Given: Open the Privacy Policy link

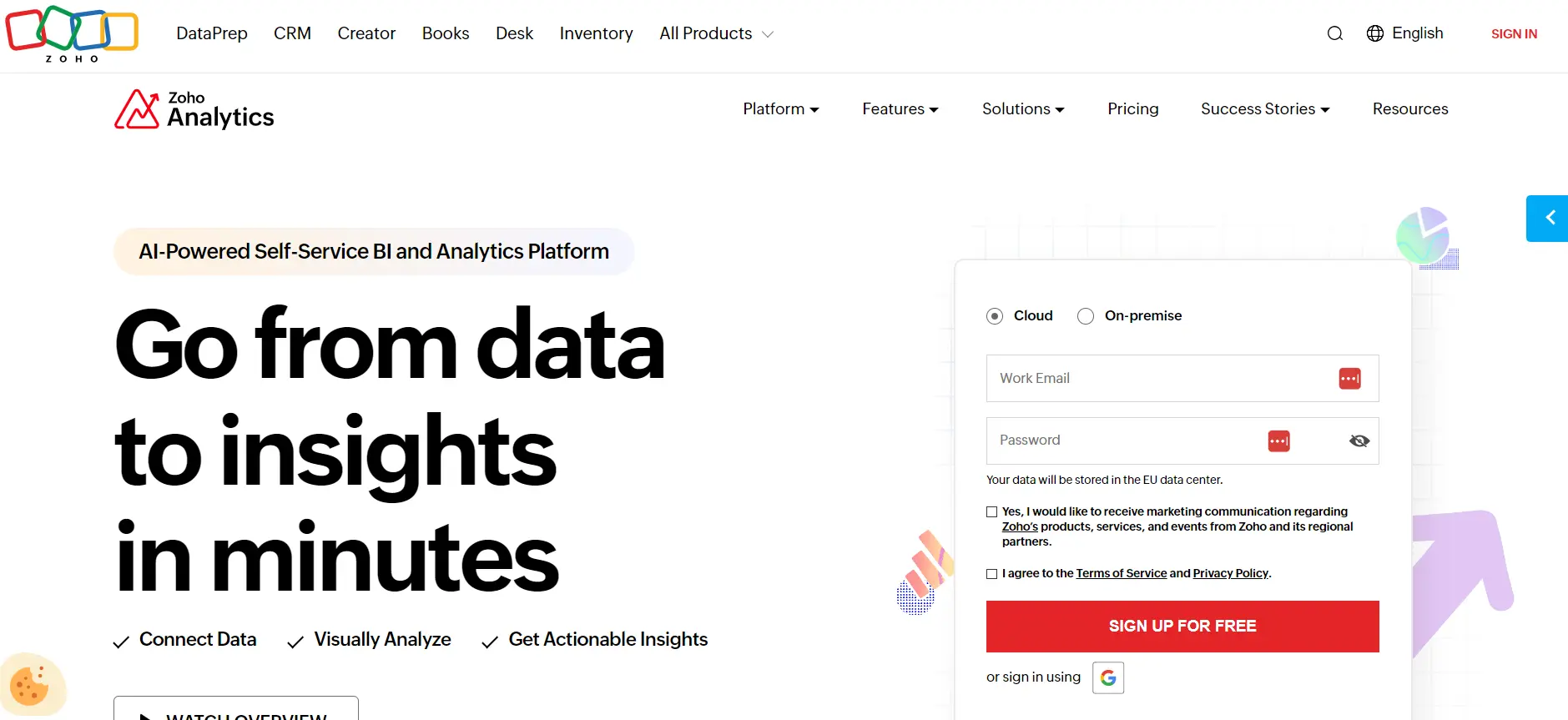Looking at the screenshot, I should point(1229,573).
